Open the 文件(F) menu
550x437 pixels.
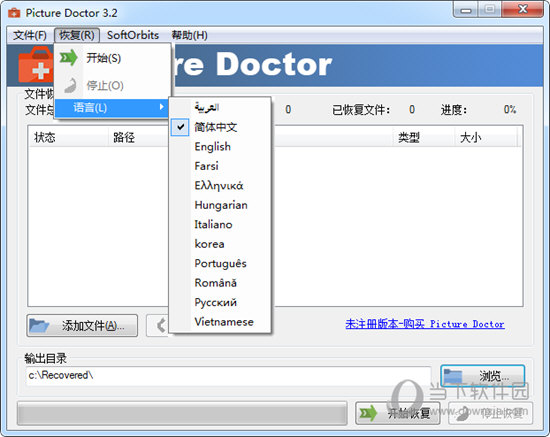[30, 35]
